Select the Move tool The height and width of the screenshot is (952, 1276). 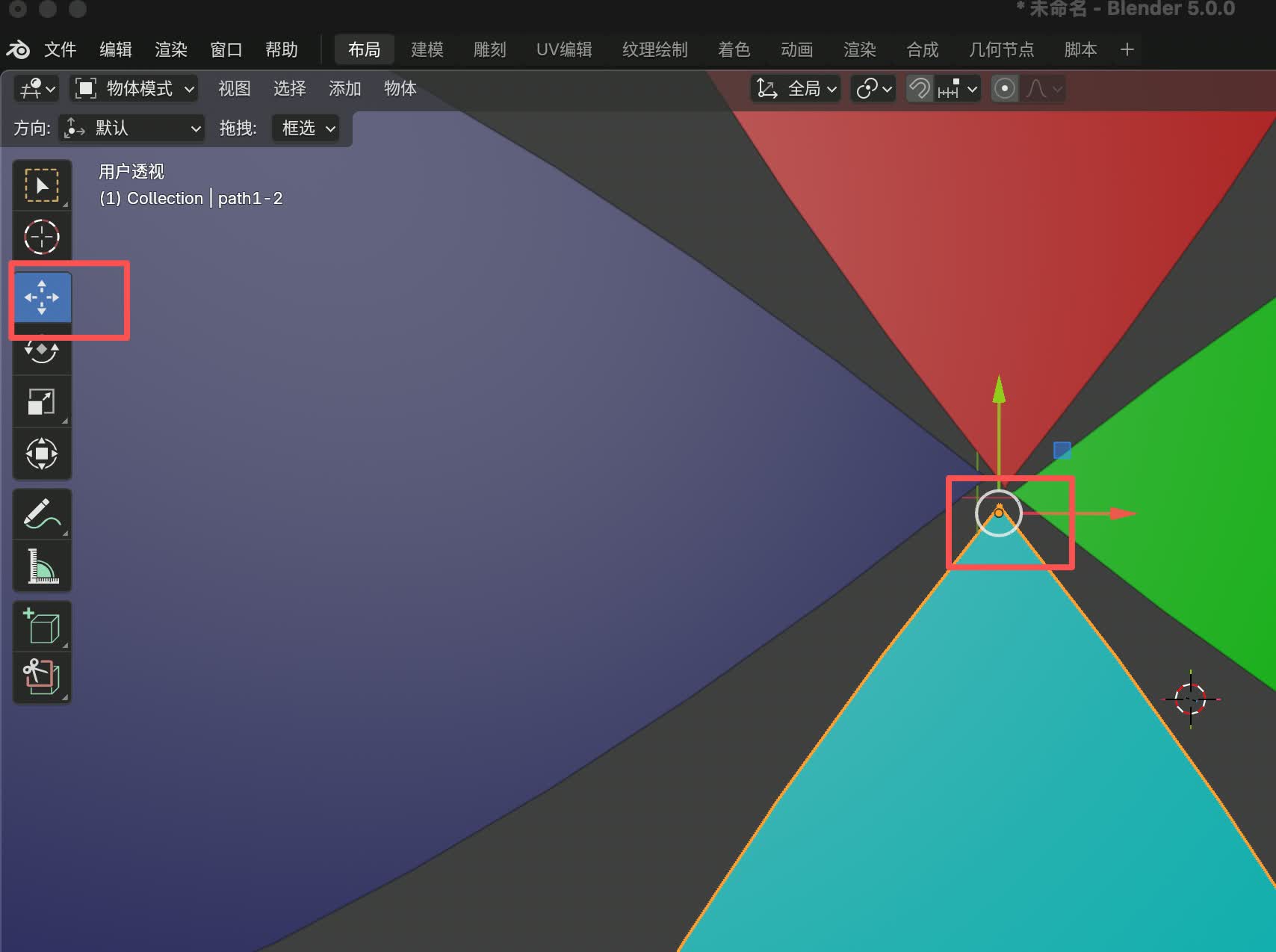[x=42, y=297]
